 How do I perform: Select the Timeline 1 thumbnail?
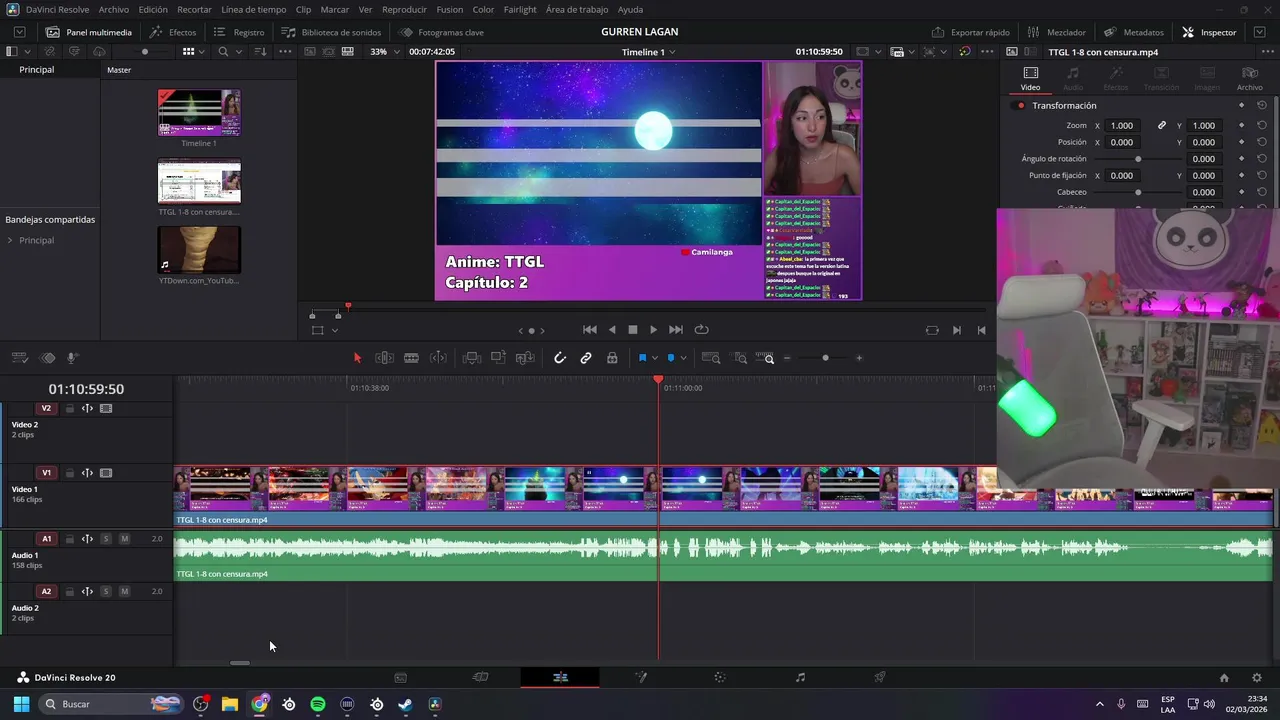[199, 112]
